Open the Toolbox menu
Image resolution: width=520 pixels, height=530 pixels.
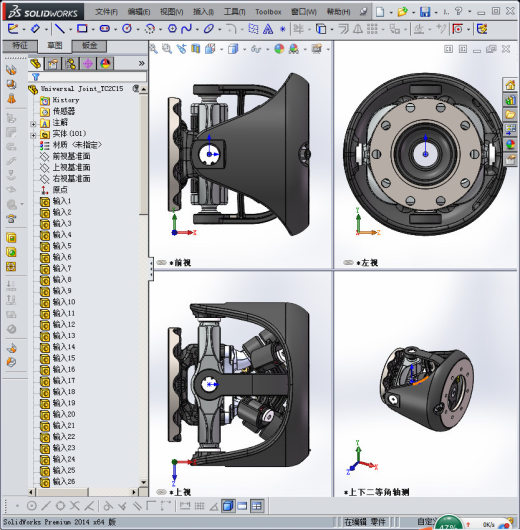(268, 12)
